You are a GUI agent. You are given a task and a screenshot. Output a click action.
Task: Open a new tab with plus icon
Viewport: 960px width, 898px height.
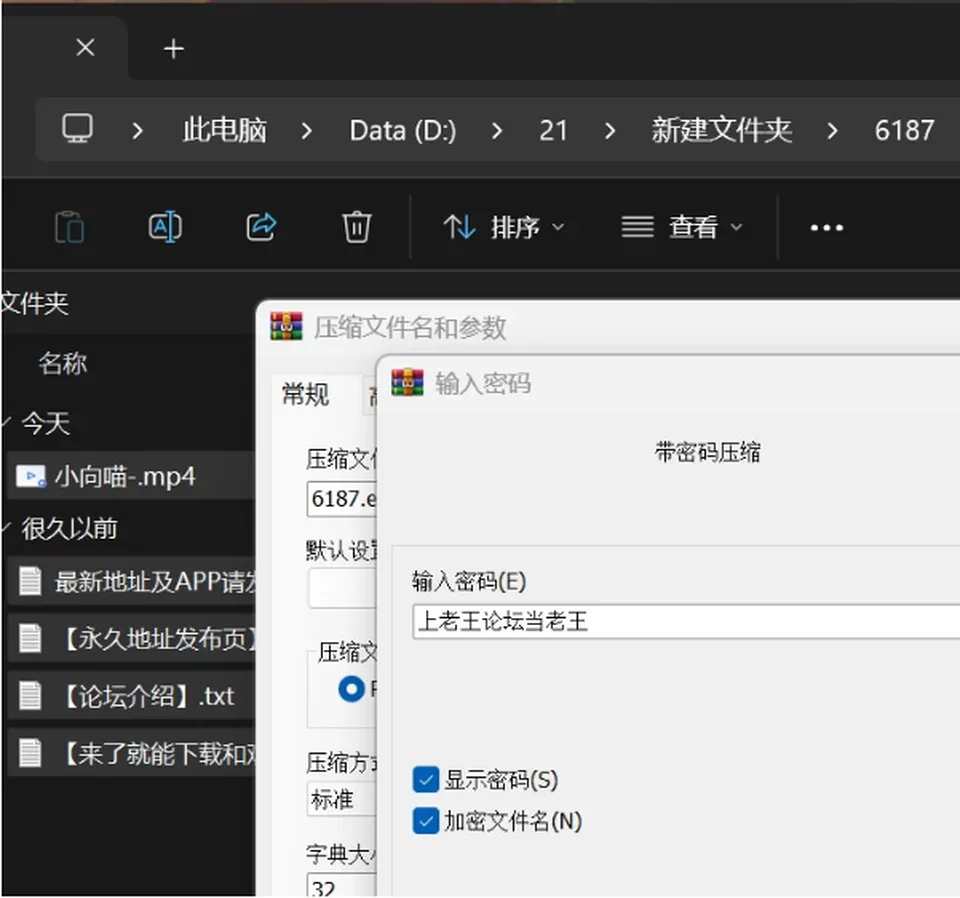174,48
